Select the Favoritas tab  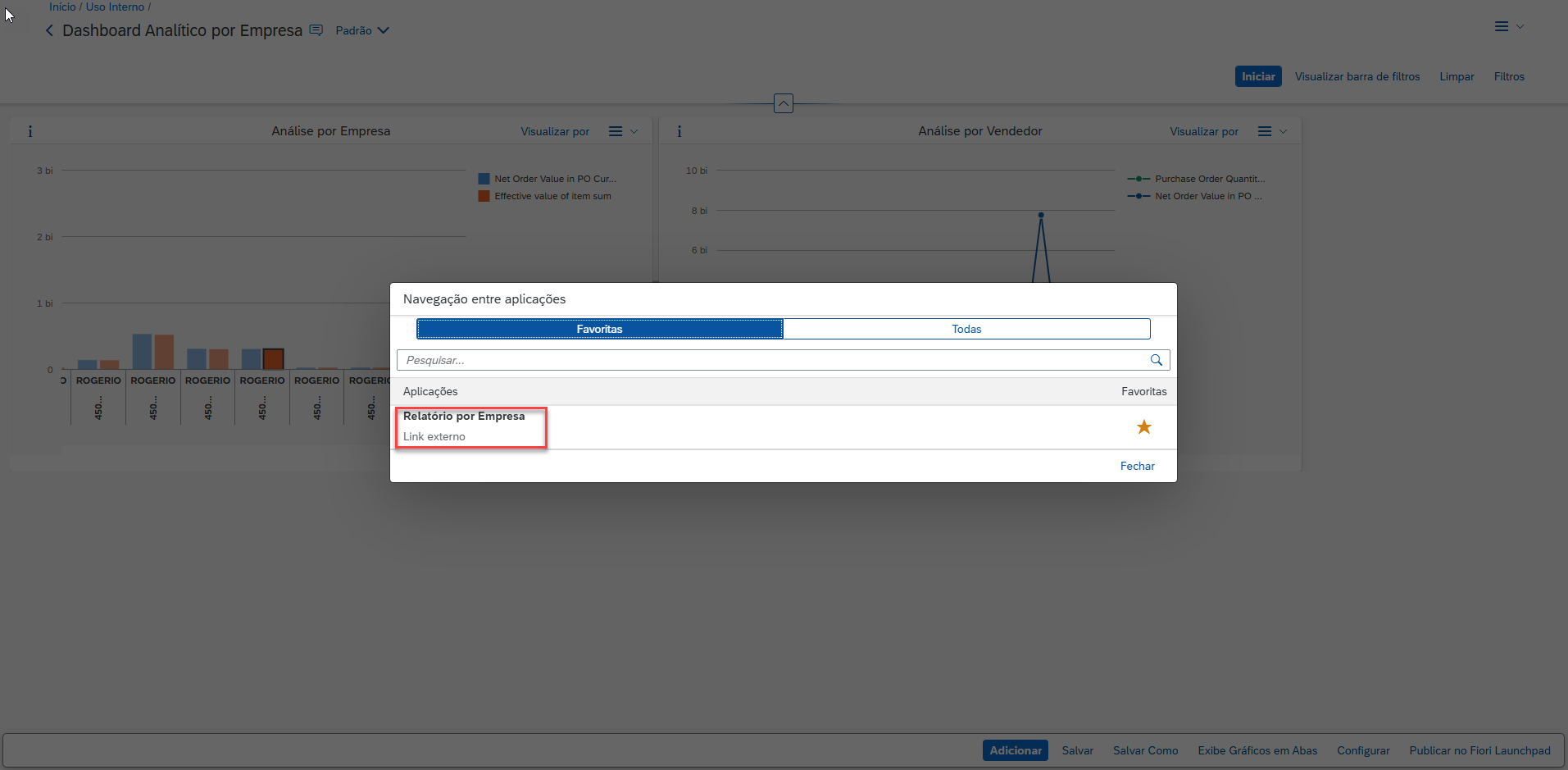pos(599,329)
